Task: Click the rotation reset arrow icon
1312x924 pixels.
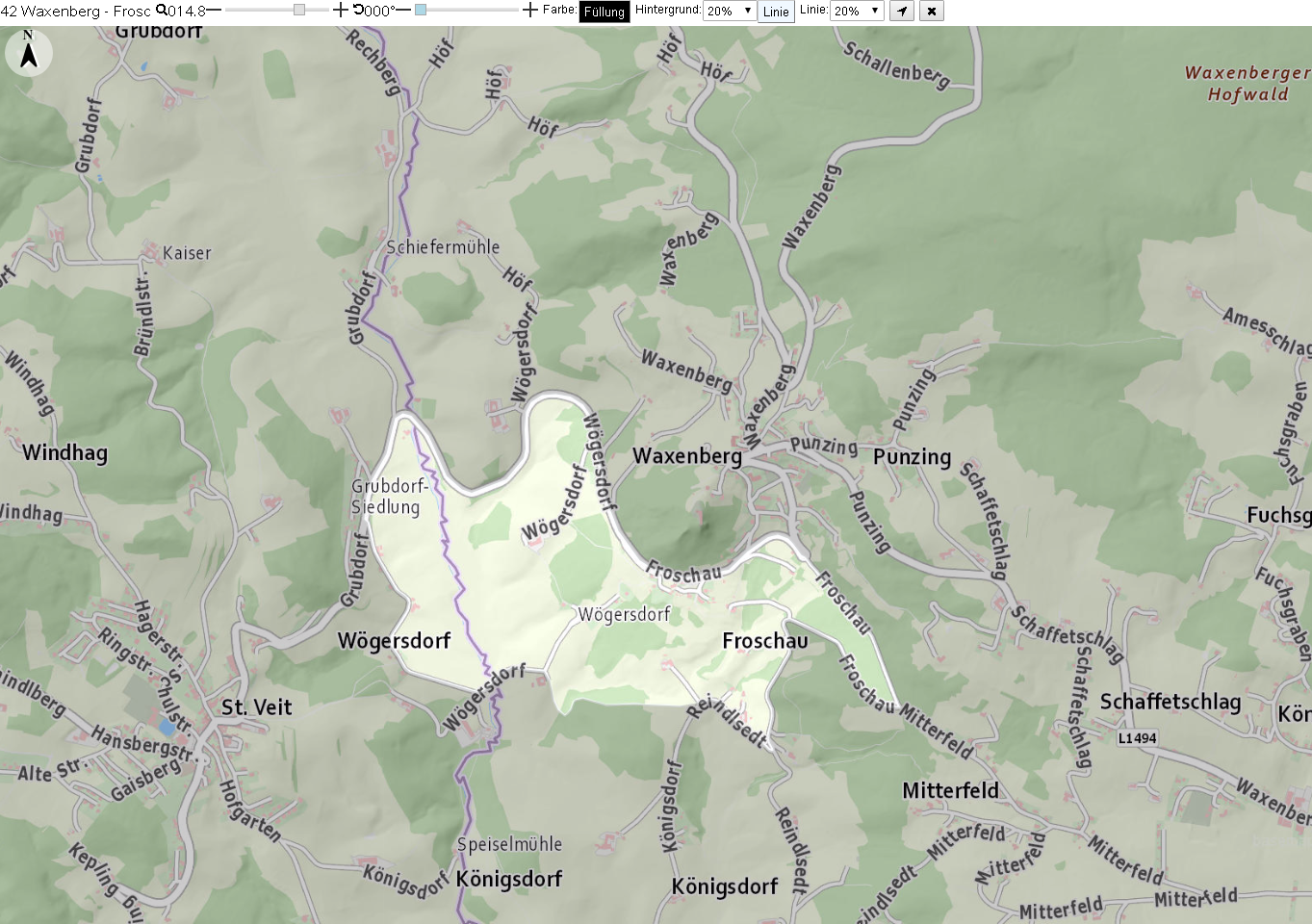Action: 358,11
